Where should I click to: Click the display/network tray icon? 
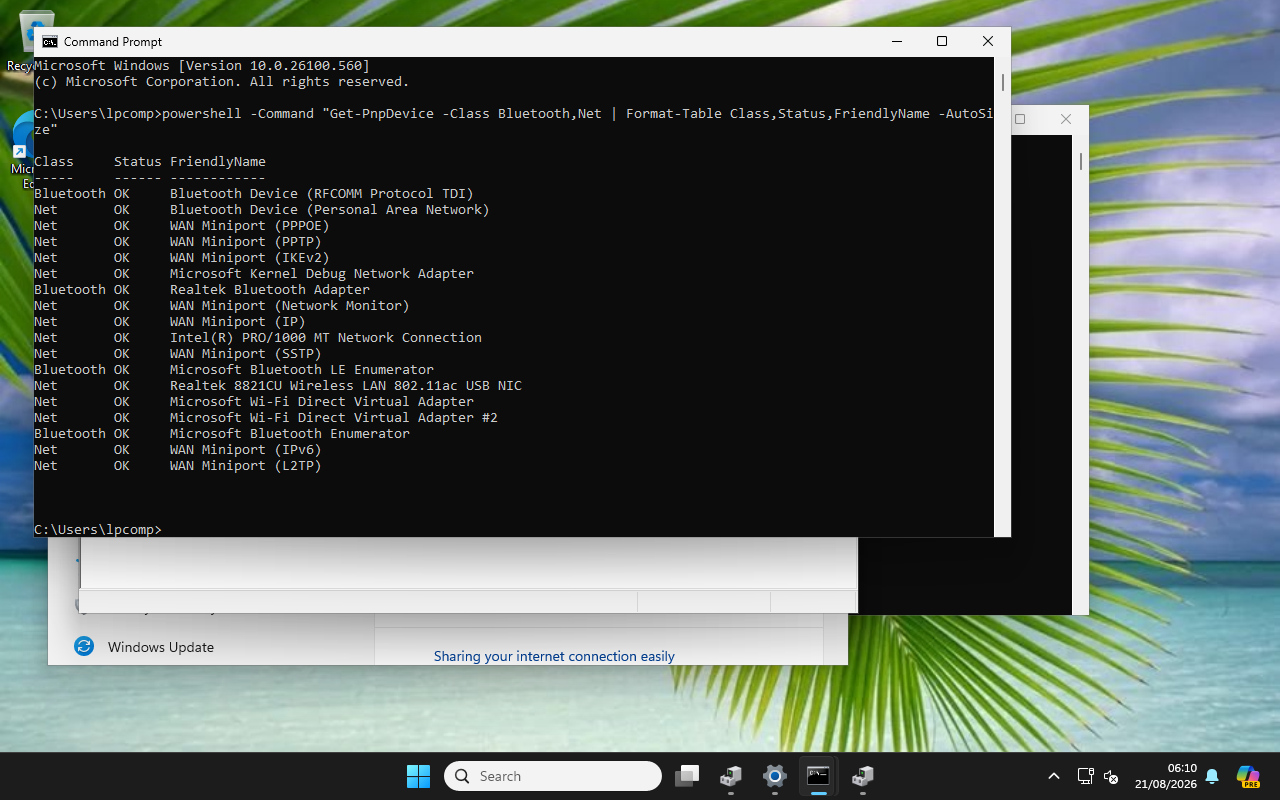click(1085, 776)
